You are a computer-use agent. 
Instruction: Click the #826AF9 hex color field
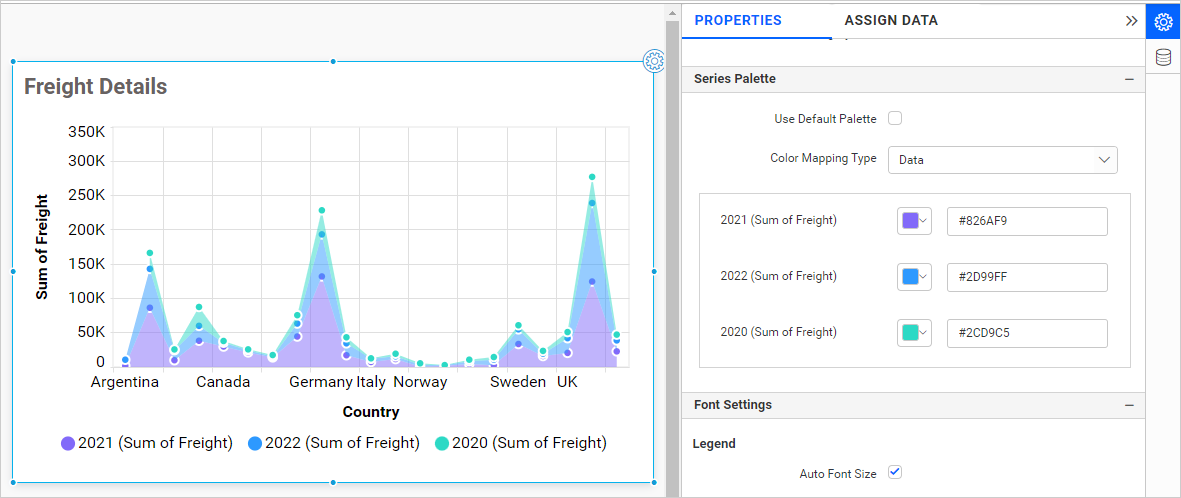point(1026,221)
